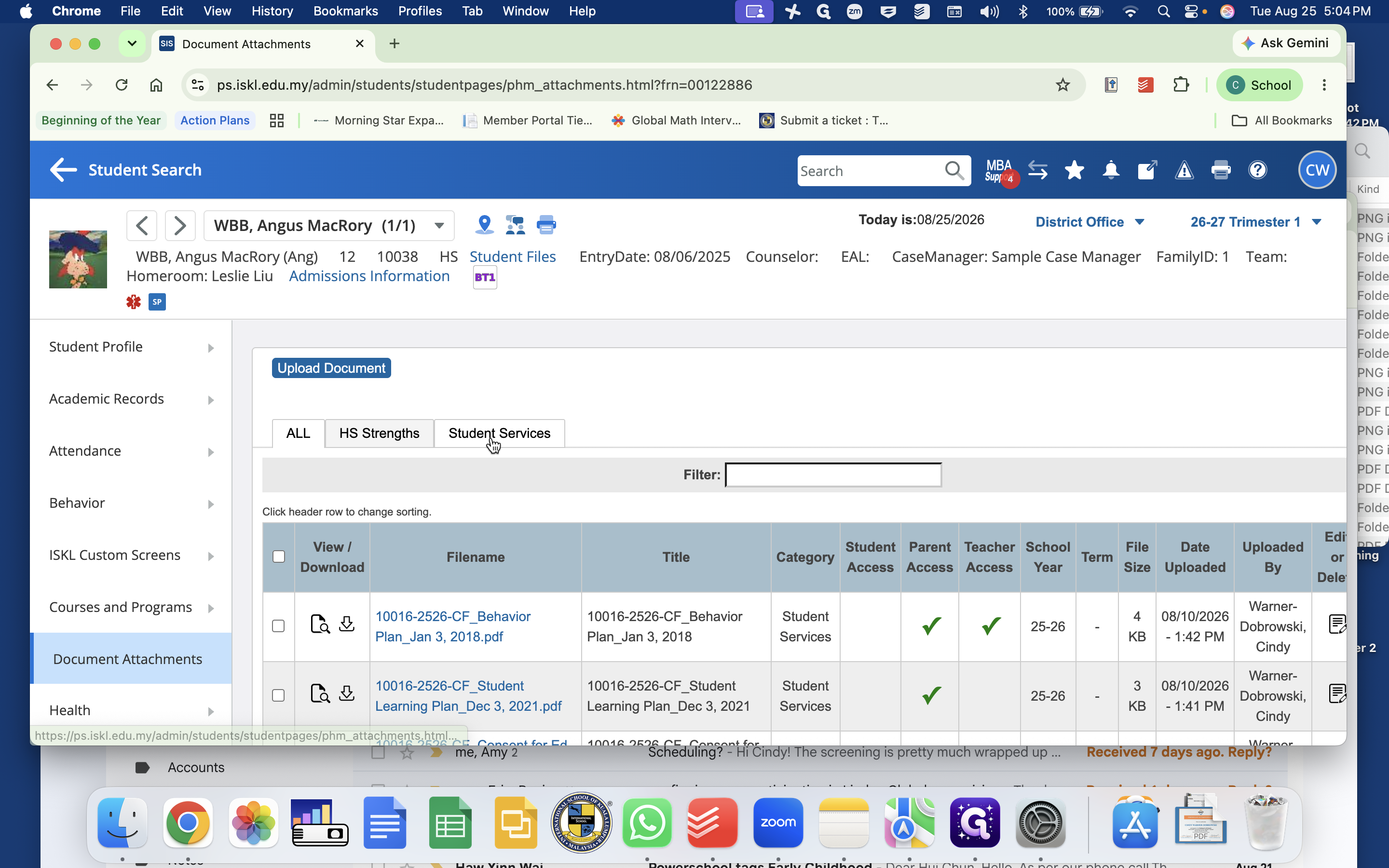Screen dimensions: 1389x868
Task: Open 10016-2526-CF_Student Learning Plan pdf link
Action: (x=468, y=695)
